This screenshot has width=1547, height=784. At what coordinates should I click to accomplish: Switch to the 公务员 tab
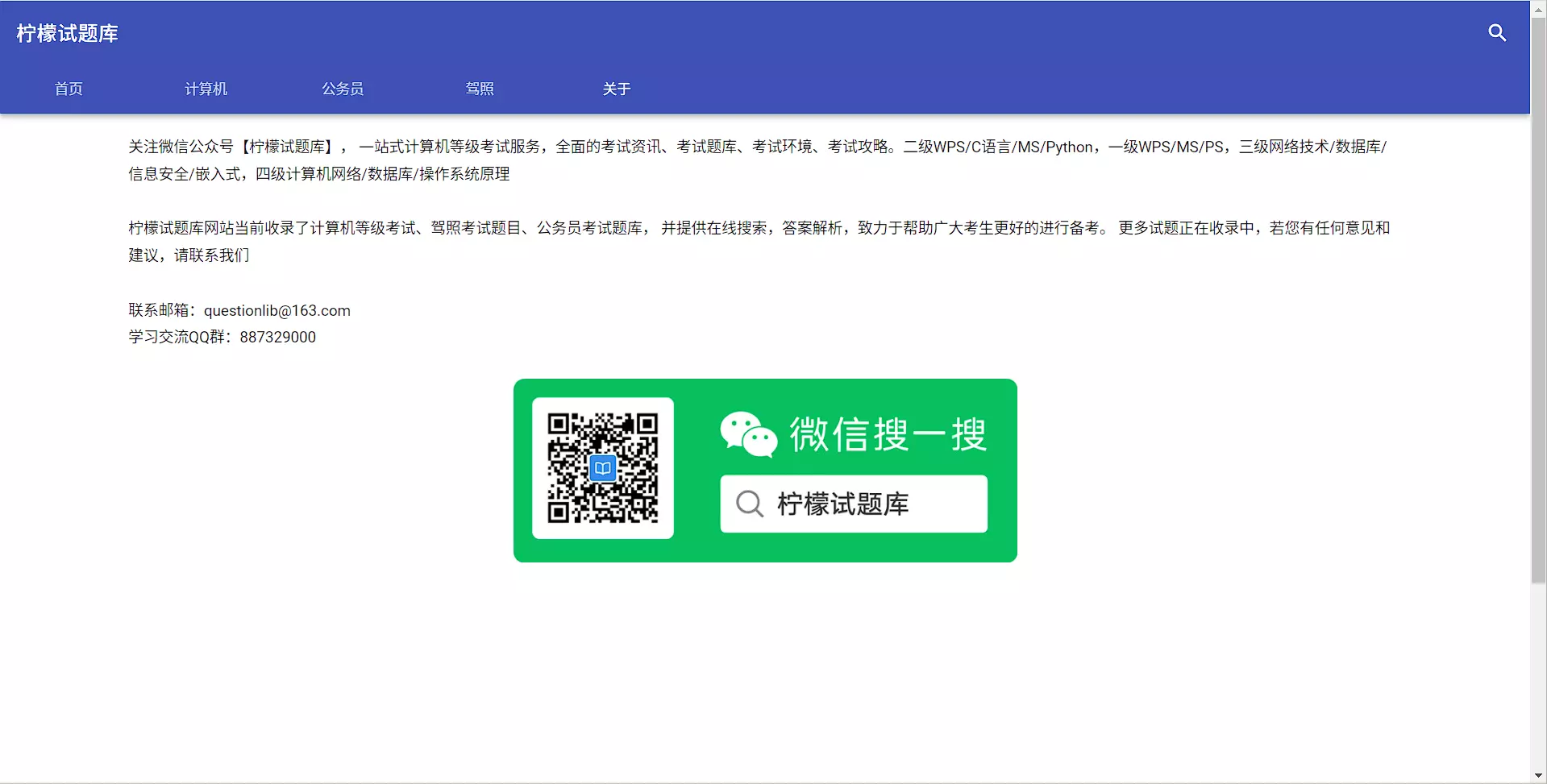pos(343,89)
